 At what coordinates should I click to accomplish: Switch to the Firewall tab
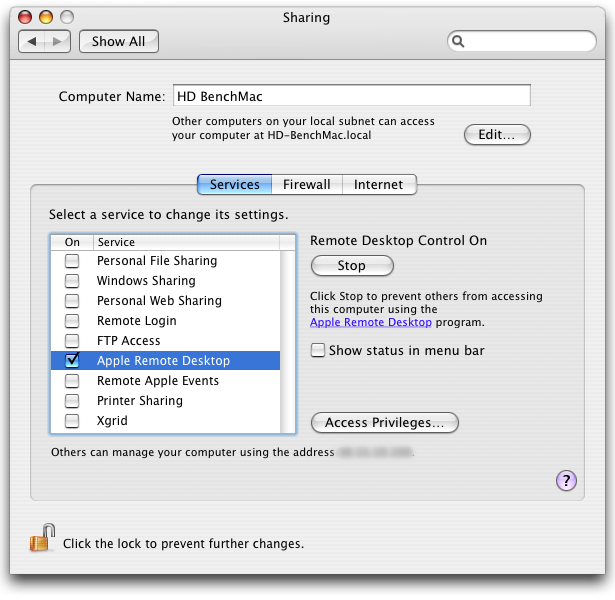pos(306,185)
